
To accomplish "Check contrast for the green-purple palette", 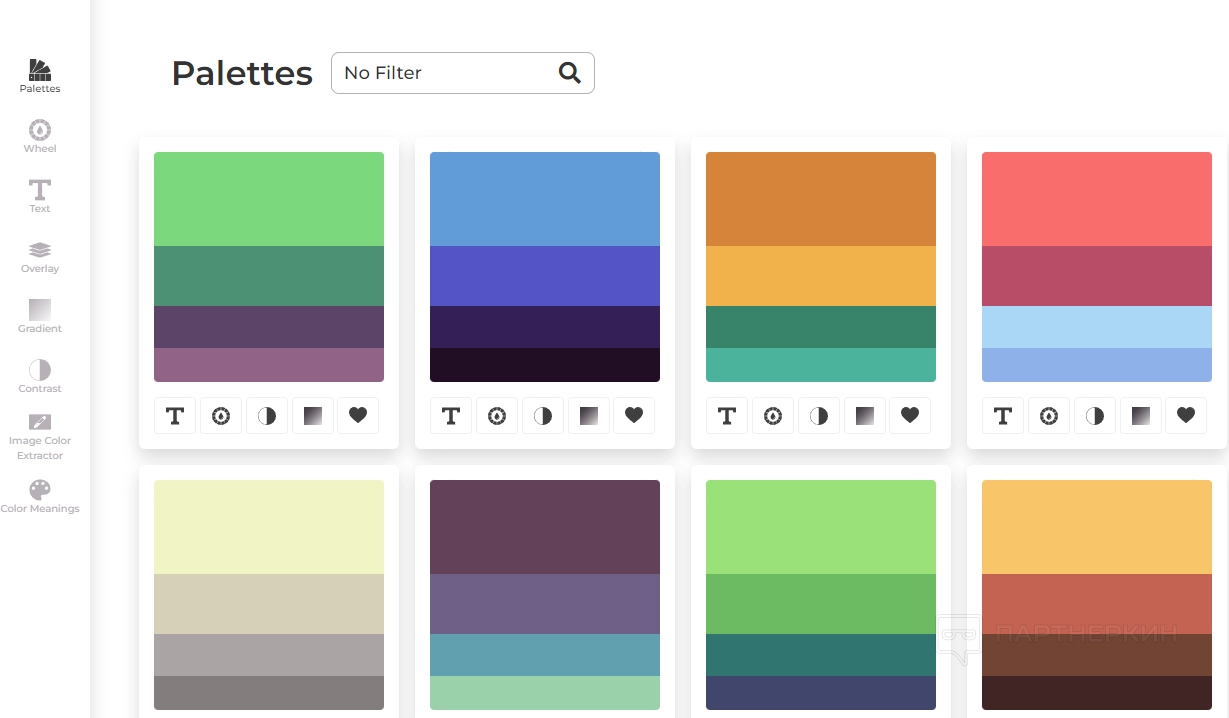I will pos(267,416).
